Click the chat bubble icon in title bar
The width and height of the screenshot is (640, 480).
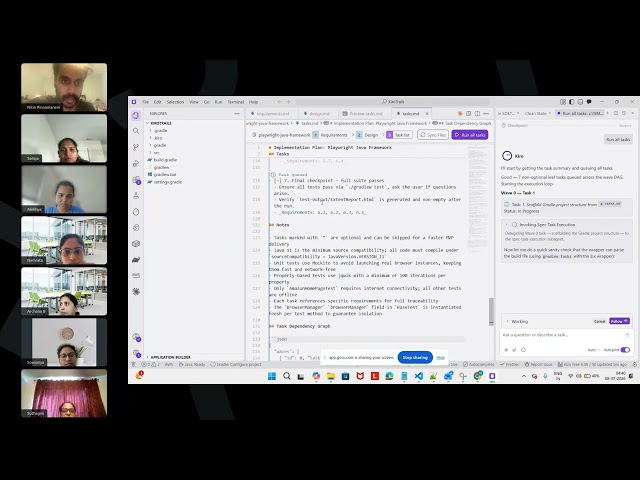[x=589, y=102]
